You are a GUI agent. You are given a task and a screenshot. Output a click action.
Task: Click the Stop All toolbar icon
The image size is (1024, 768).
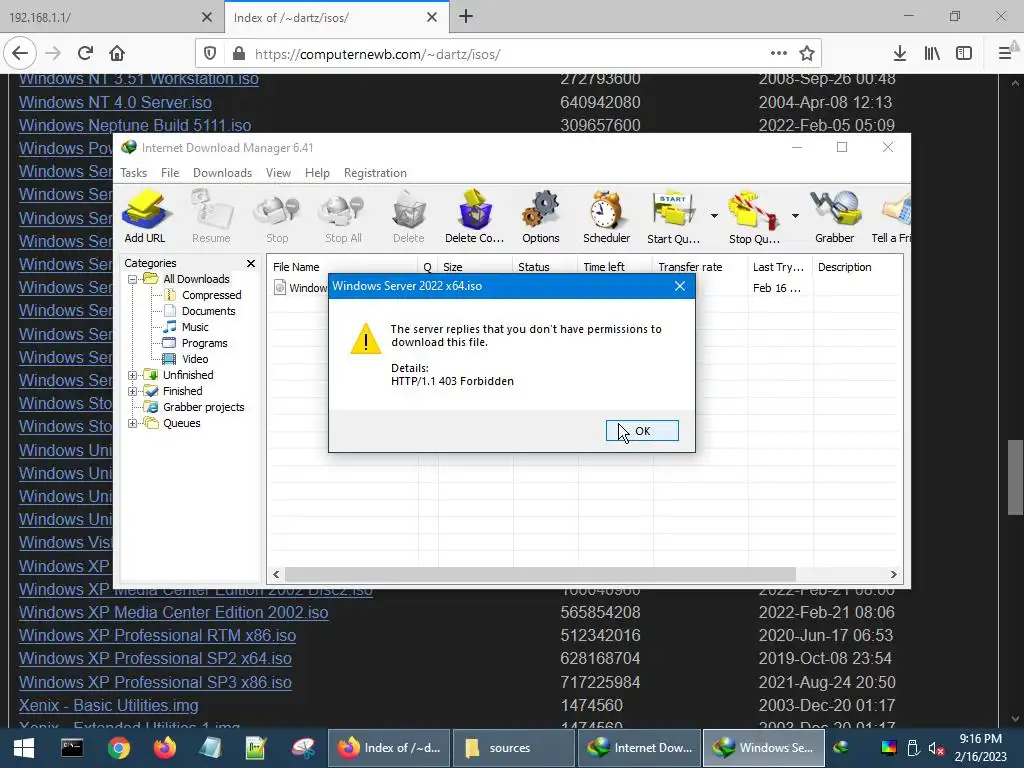click(344, 216)
